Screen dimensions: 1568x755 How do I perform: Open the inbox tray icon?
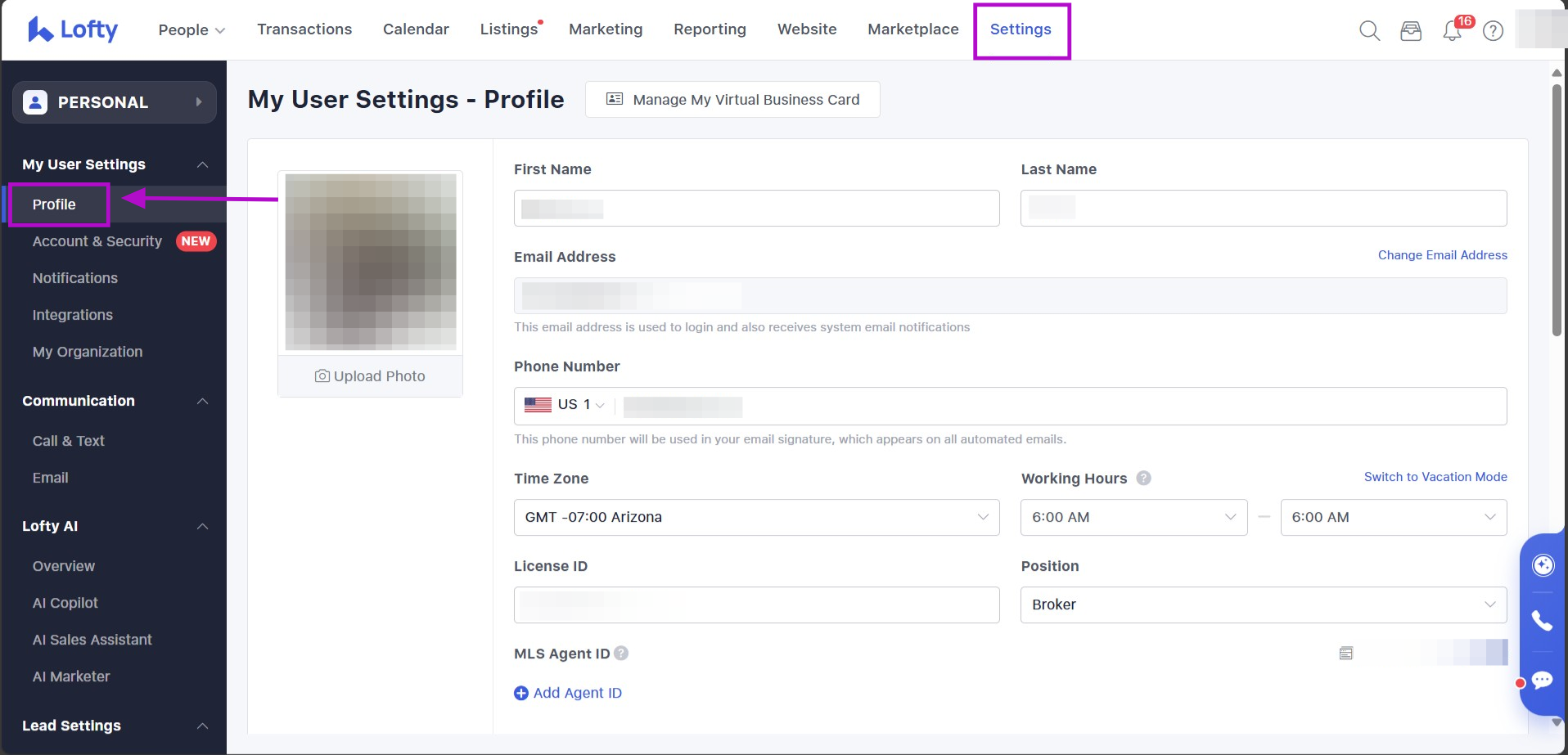[1411, 31]
